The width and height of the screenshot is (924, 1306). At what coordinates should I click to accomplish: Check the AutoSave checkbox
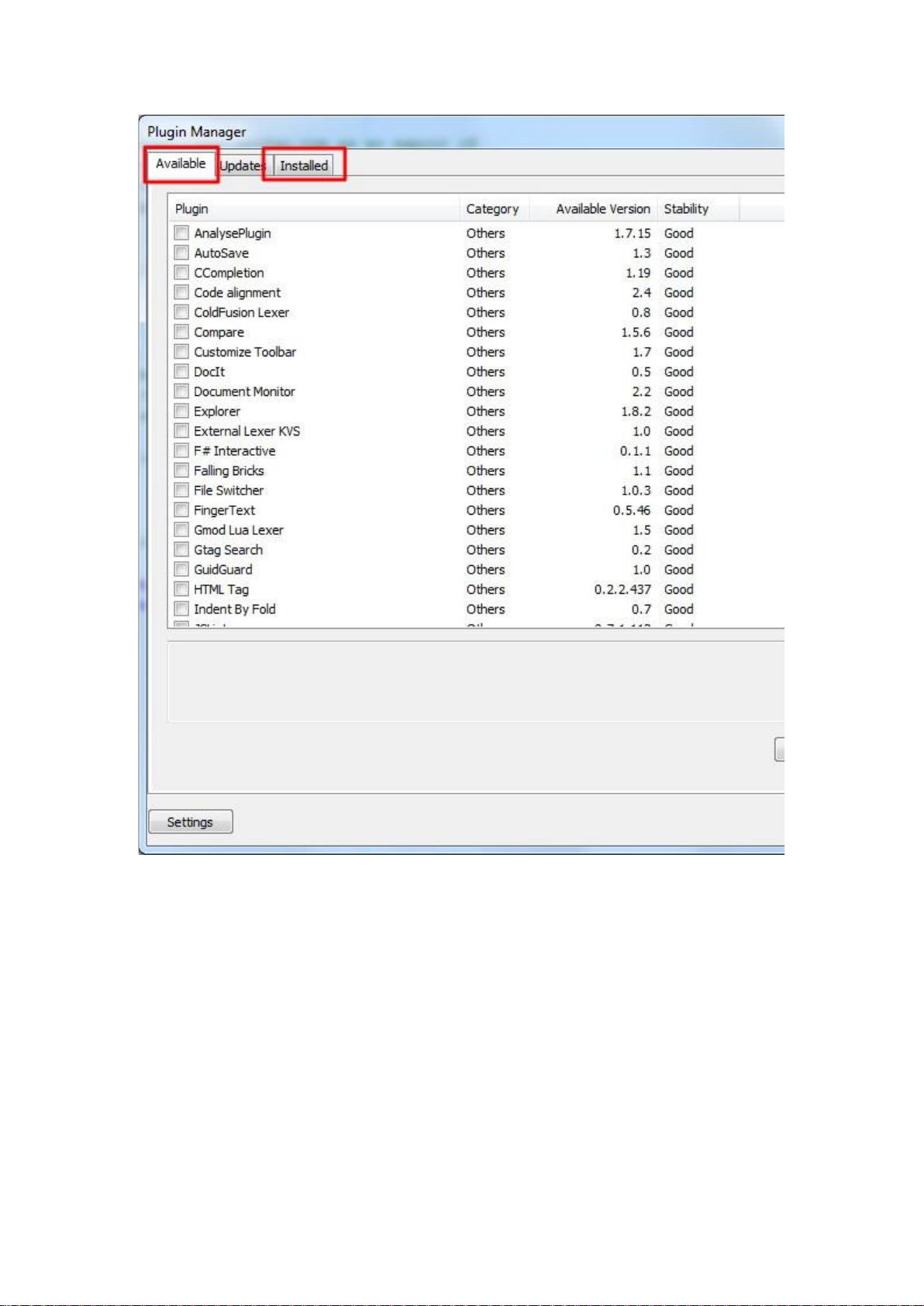[181, 253]
